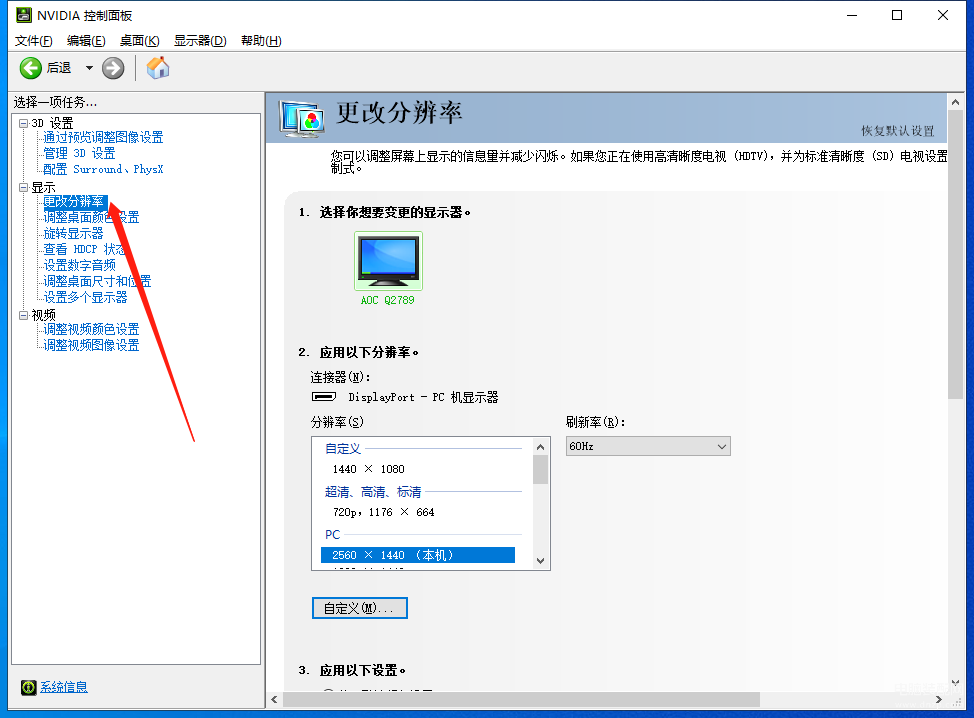Open the 编辑(E) menu
Screen dimensions: 974x718
click(86, 40)
